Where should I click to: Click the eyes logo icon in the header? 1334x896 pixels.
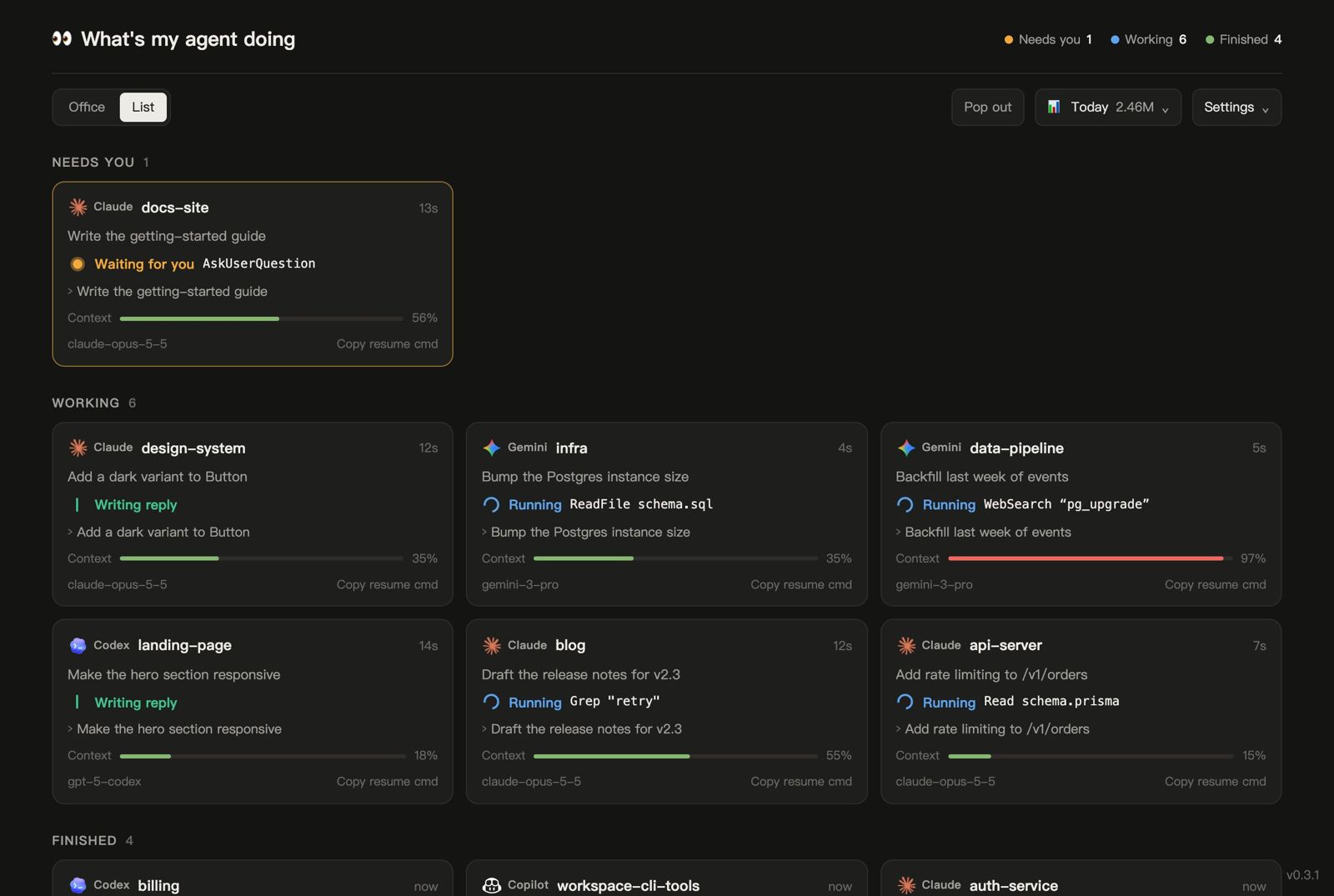click(62, 38)
